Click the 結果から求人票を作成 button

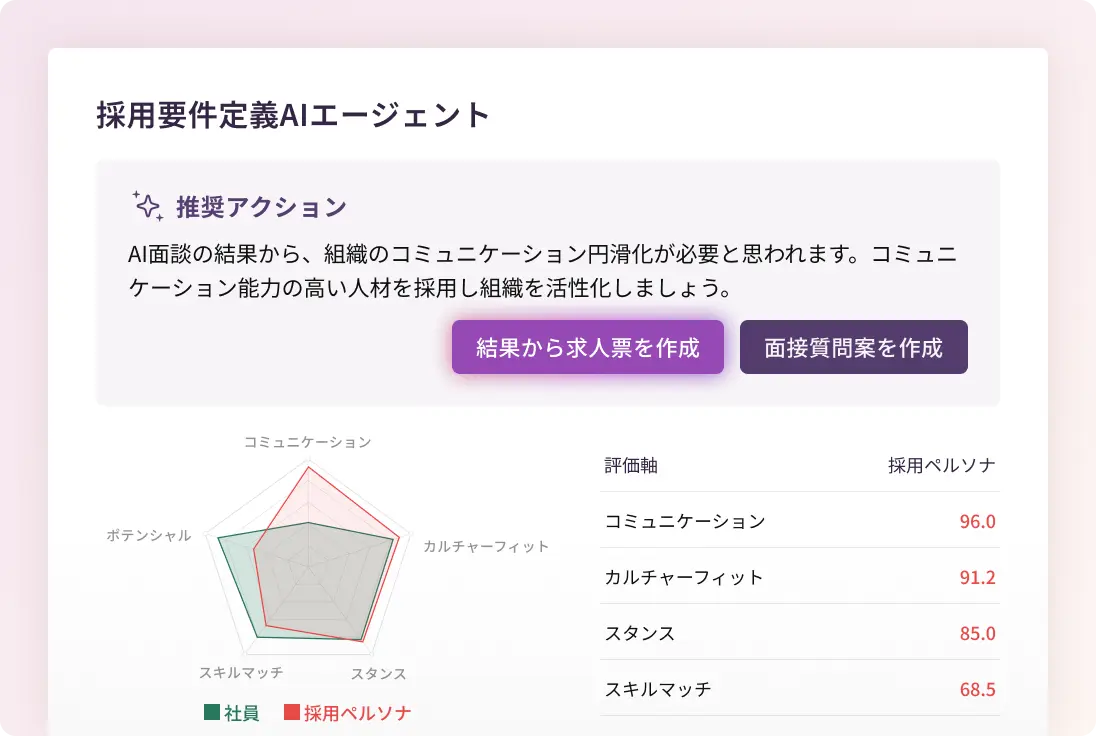click(587, 347)
